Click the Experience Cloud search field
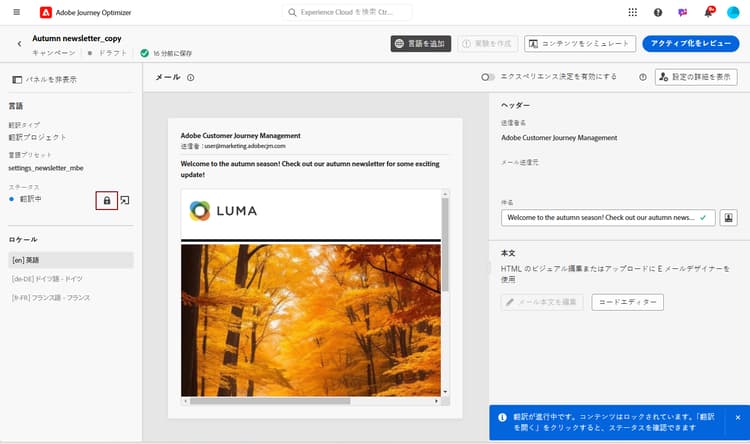Image resolution: width=750 pixels, height=444 pixels. click(347, 12)
